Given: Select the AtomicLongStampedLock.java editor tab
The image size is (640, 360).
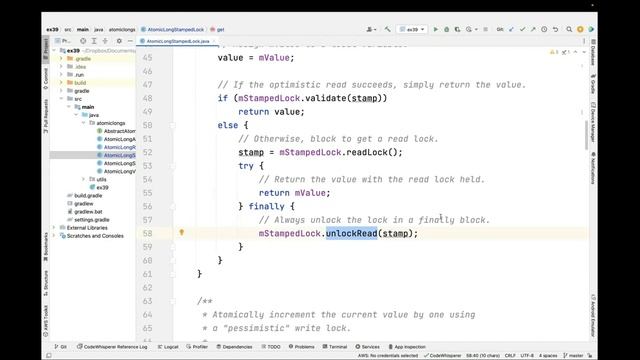Looking at the screenshot, I should (177, 41).
